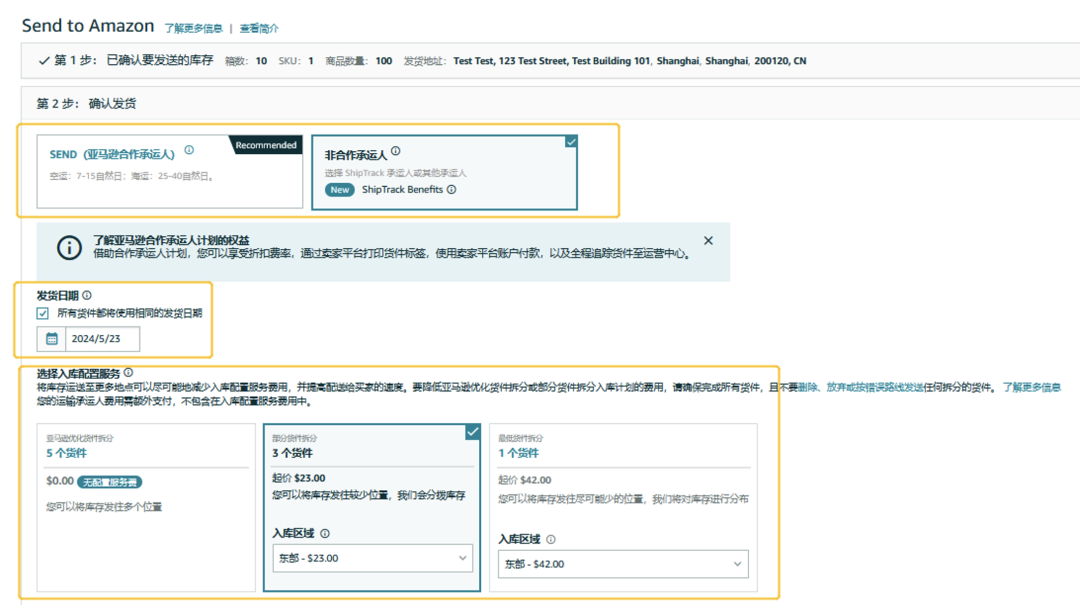Click 删除、放弃或按错误路线发送 link
This screenshot has width=1080, height=612.
[x=861, y=388]
